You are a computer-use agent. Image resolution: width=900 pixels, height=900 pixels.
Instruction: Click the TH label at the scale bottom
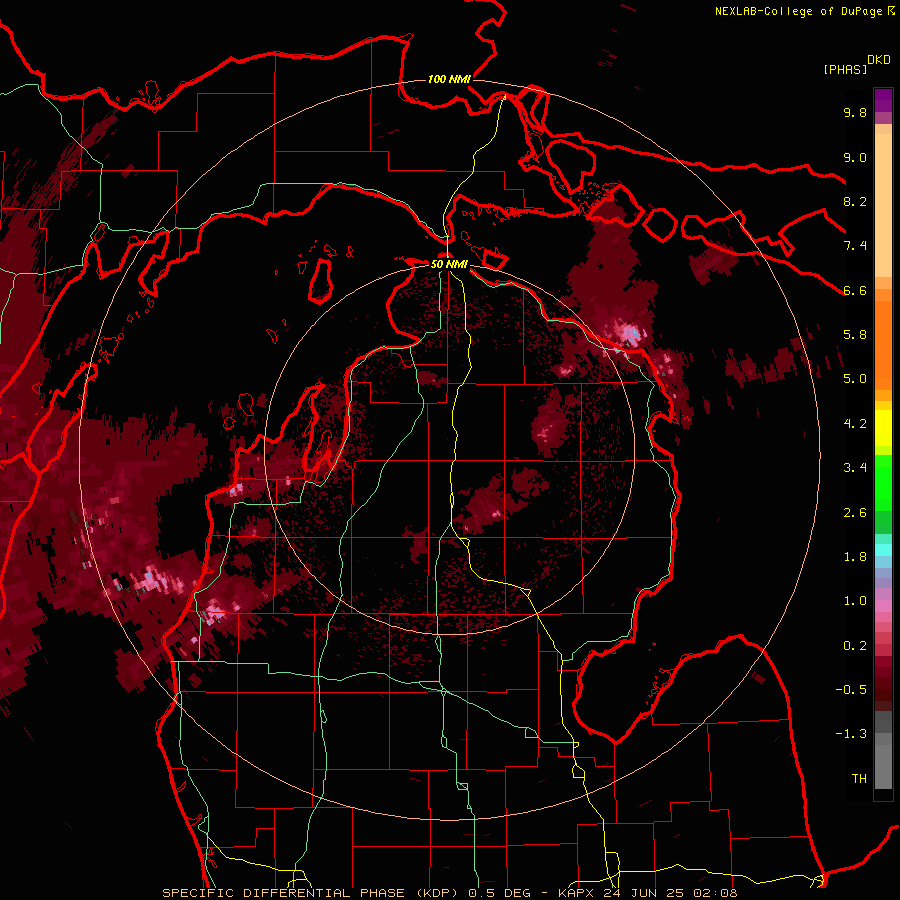859,779
